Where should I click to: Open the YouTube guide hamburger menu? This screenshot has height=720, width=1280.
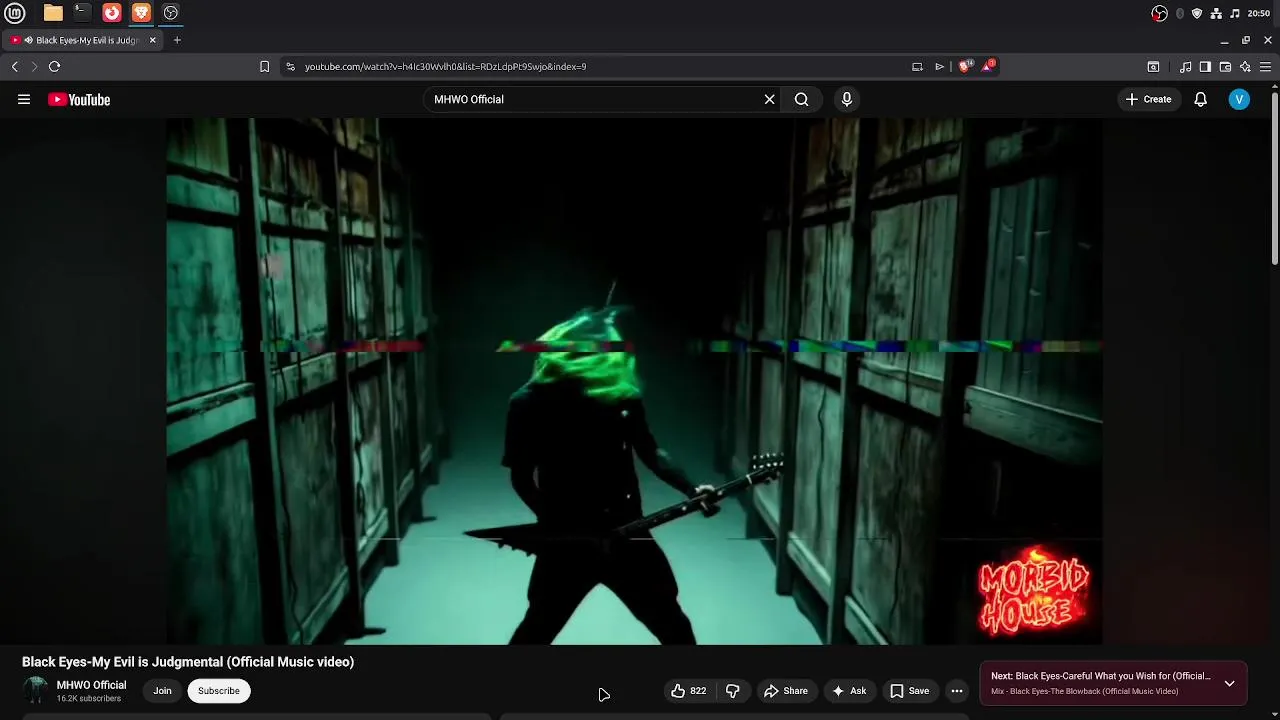coord(24,99)
